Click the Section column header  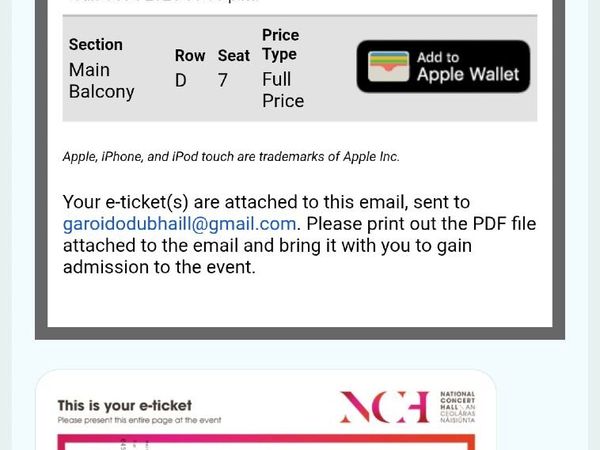pyautogui.click(x=96, y=44)
